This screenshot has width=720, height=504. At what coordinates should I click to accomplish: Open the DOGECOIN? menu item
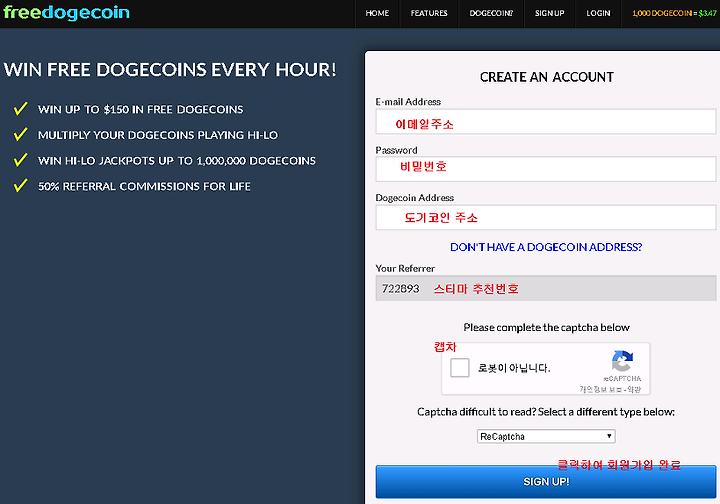491,13
